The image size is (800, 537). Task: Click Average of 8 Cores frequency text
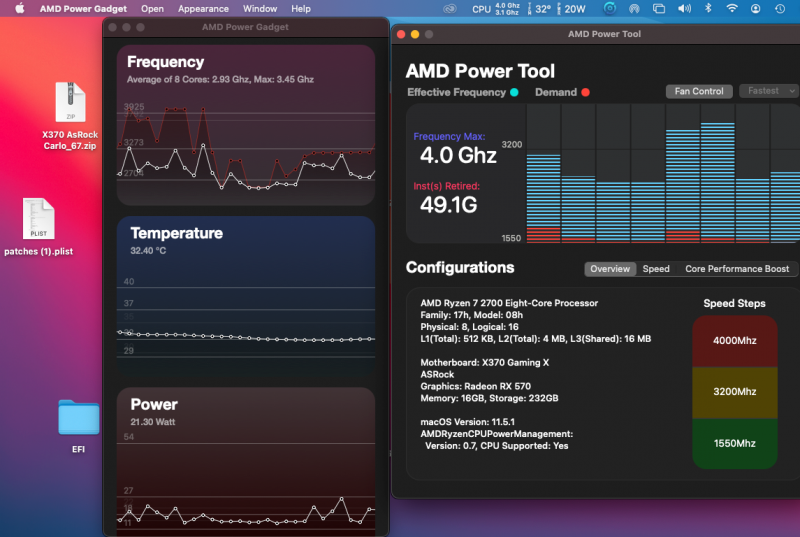tap(220, 80)
